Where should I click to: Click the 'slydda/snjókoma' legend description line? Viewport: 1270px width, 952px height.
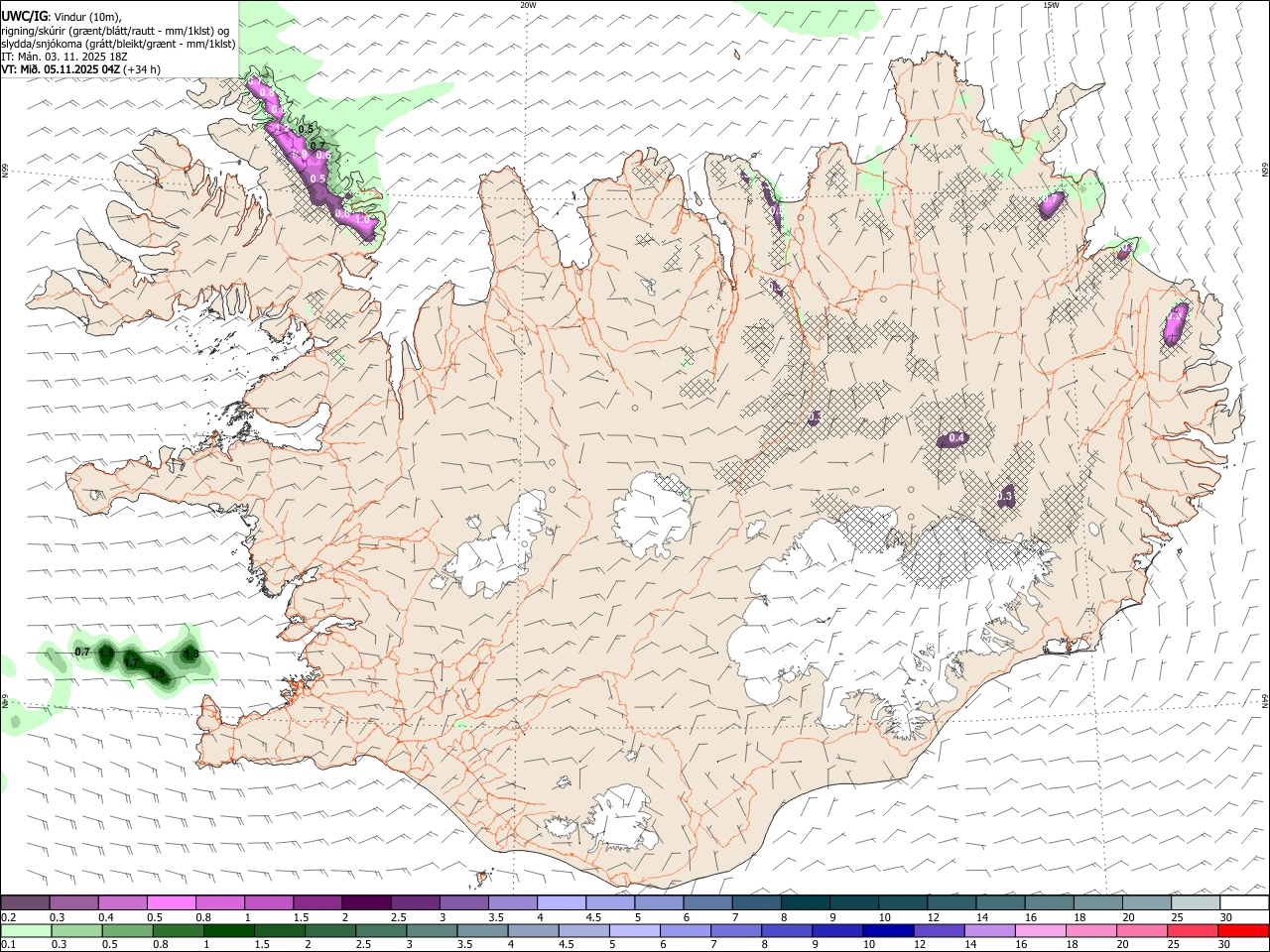tap(118, 44)
